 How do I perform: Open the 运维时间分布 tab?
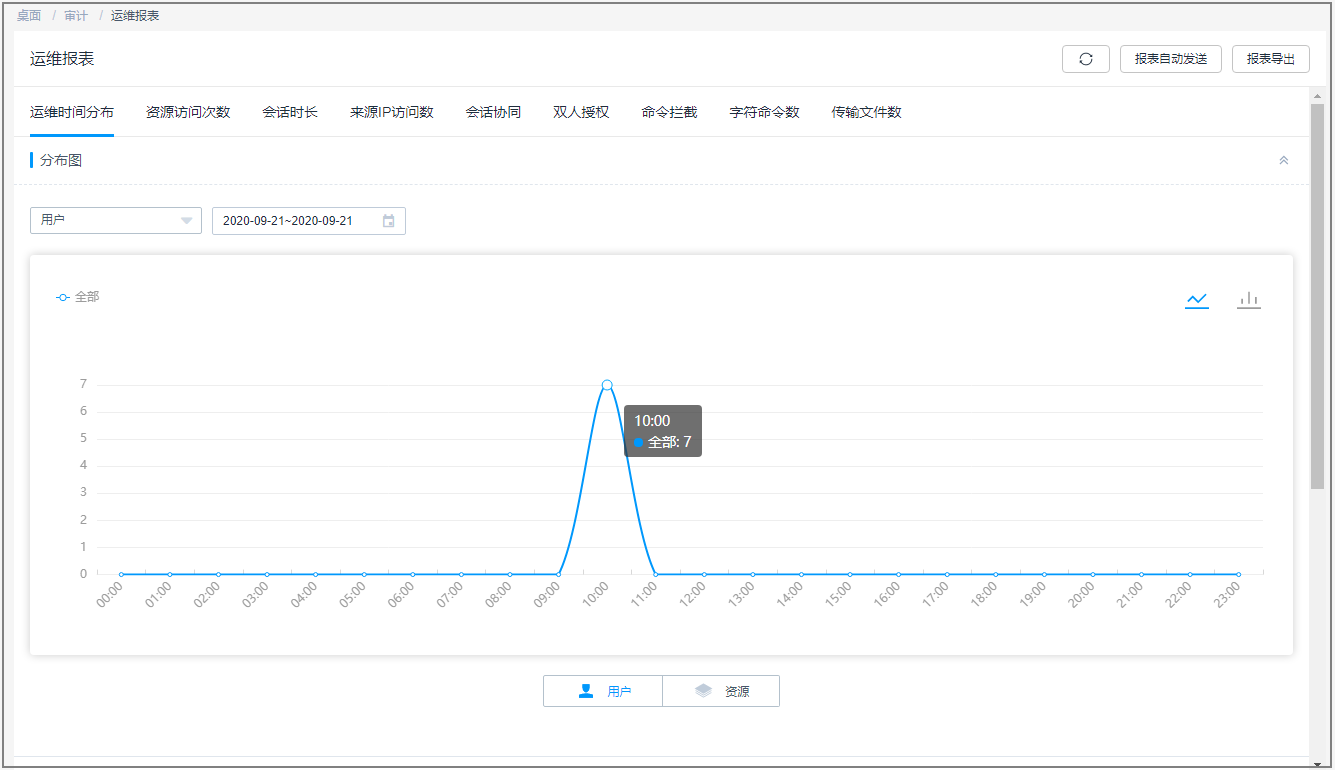72,112
